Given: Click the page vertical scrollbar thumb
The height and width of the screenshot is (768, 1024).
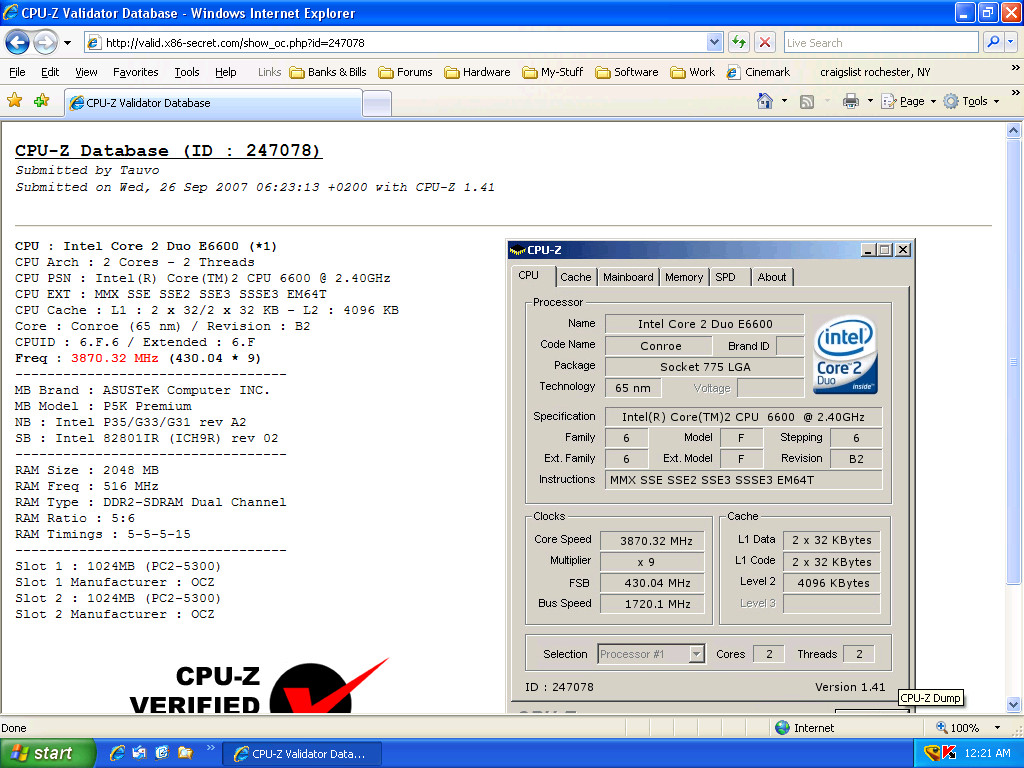Looking at the screenshot, I should click(1013, 362).
